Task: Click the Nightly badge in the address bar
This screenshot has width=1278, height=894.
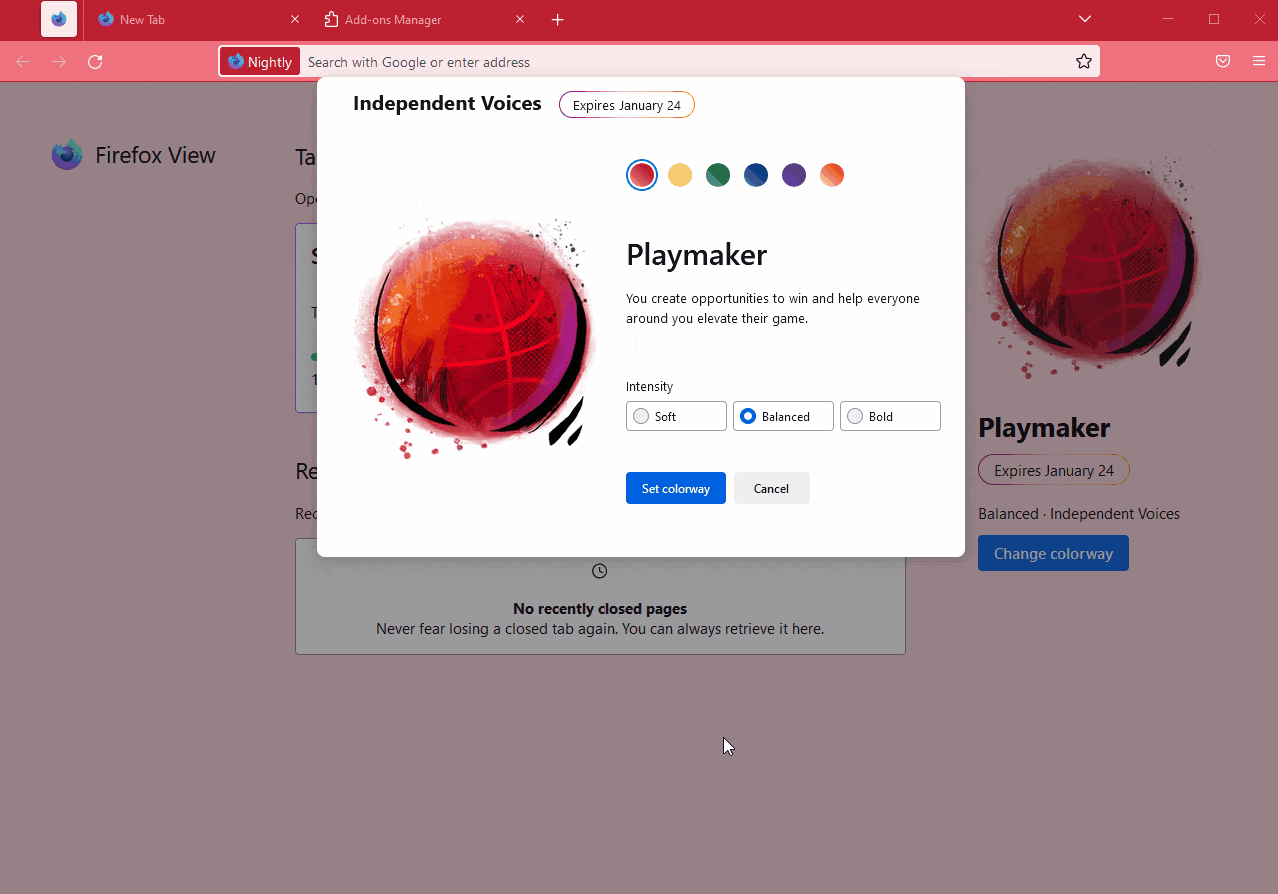Action: (x=260, y=61)
